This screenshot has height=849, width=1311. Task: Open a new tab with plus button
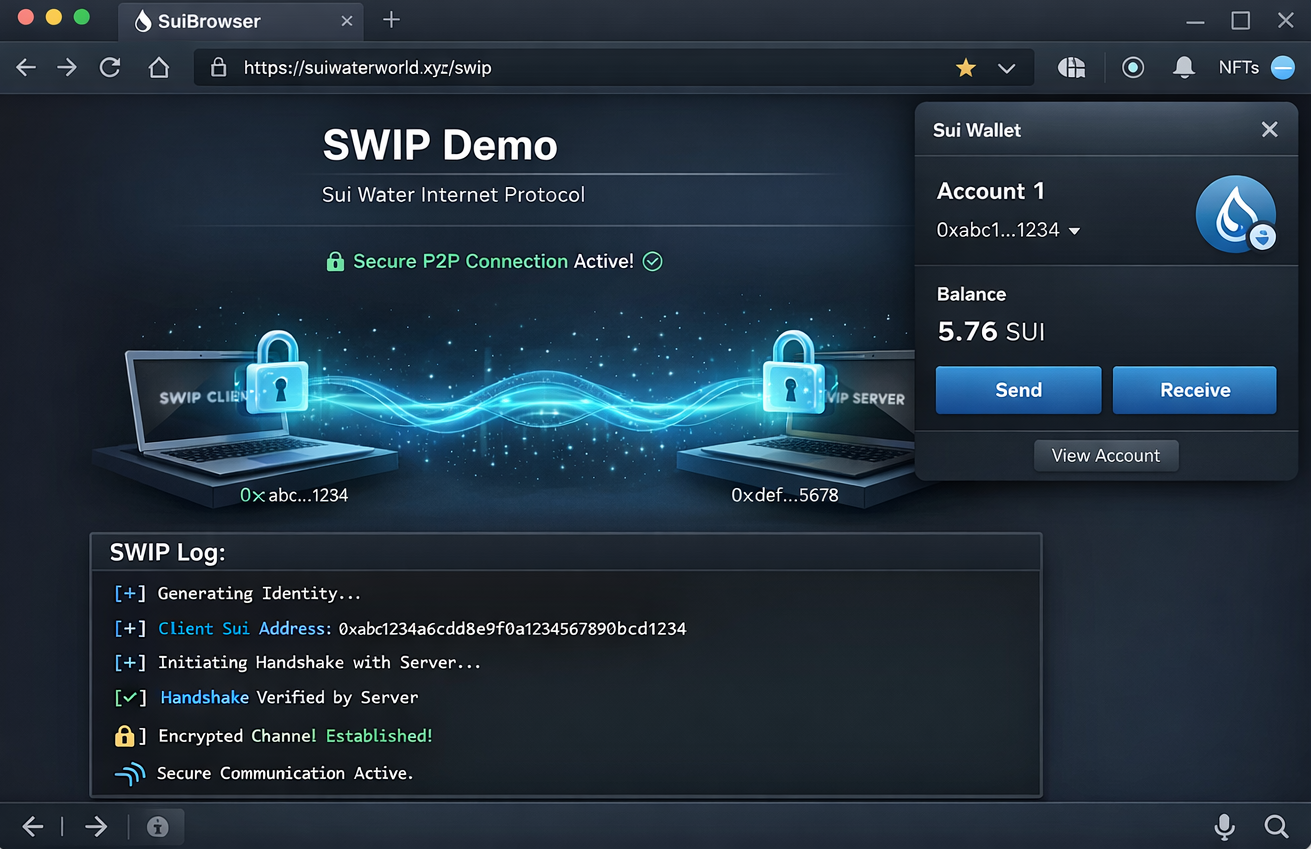point(391,20)
